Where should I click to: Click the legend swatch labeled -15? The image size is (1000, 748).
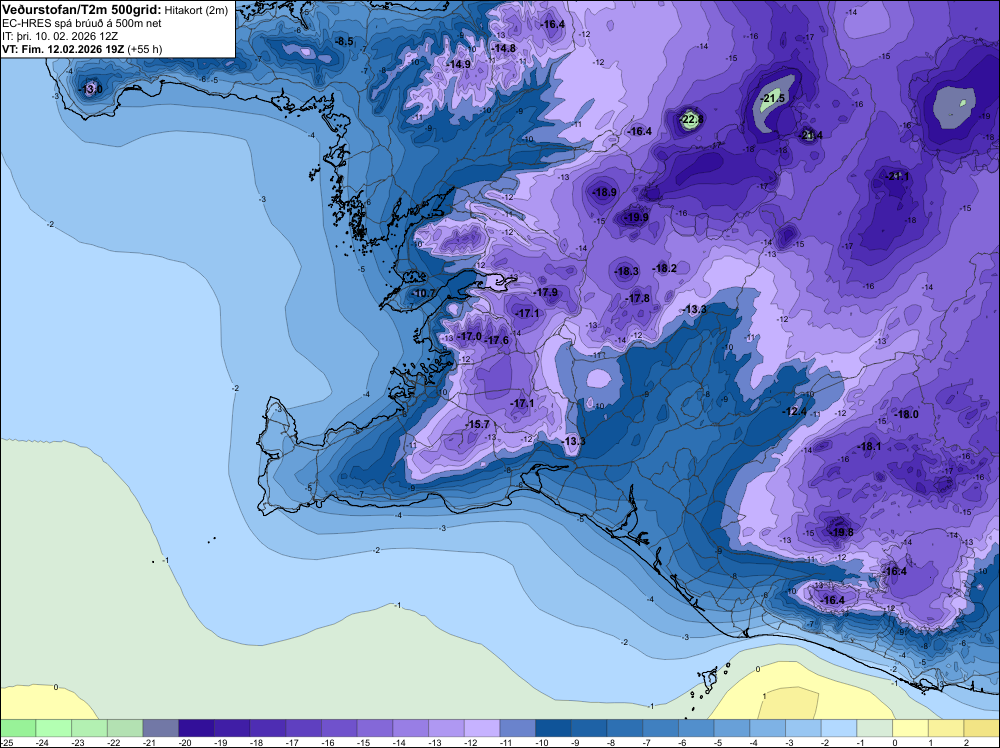click(x=374, y=728)
